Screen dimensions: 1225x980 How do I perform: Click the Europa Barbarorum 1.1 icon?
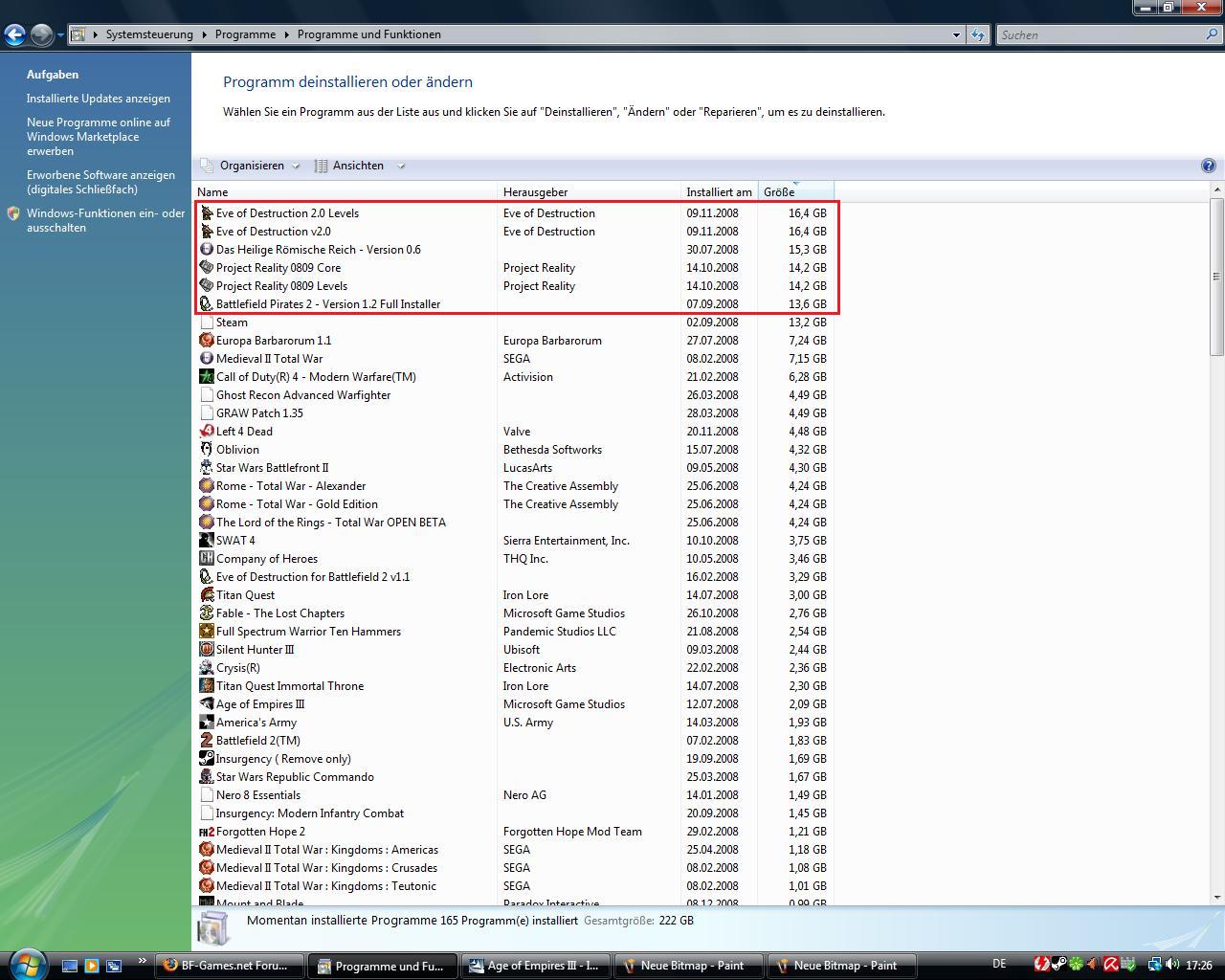point(206,341)
